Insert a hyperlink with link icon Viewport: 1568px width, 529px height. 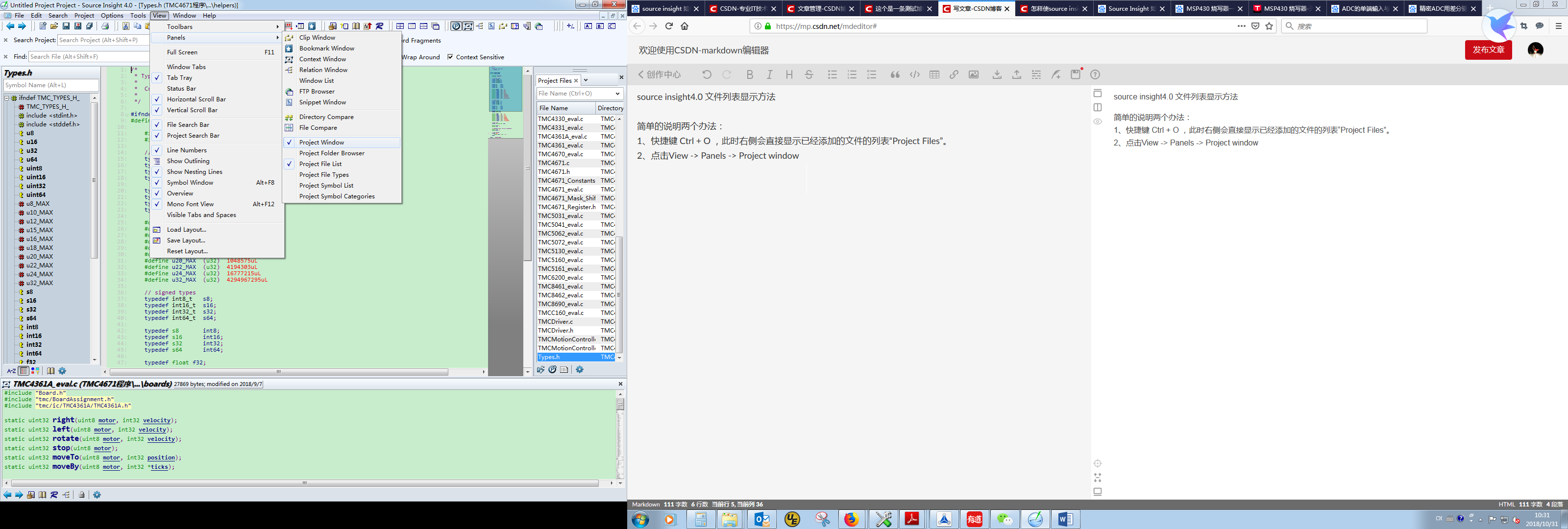(954, 74)
